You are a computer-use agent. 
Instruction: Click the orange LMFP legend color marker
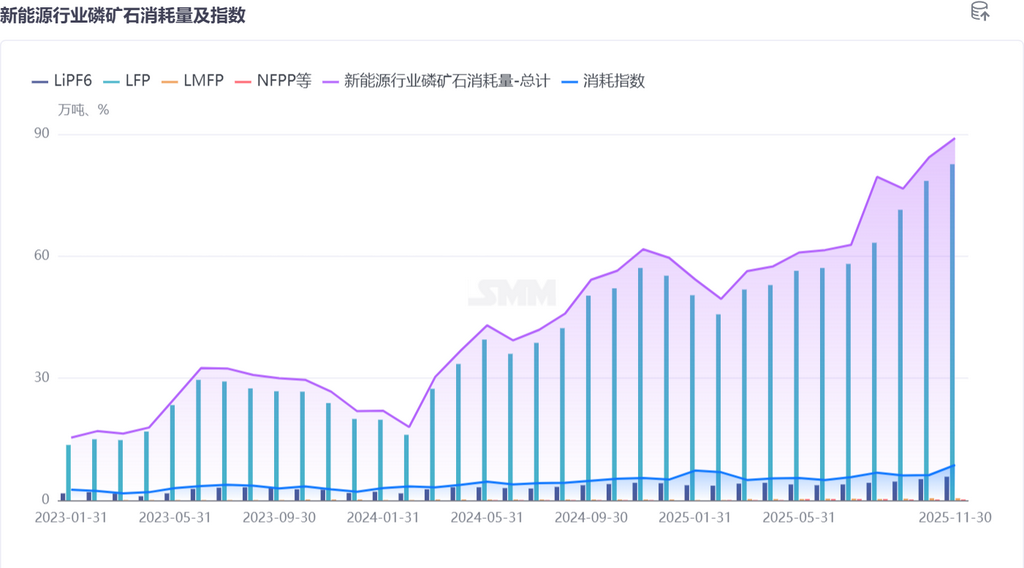pyautogui.click(x=168, y=81)
